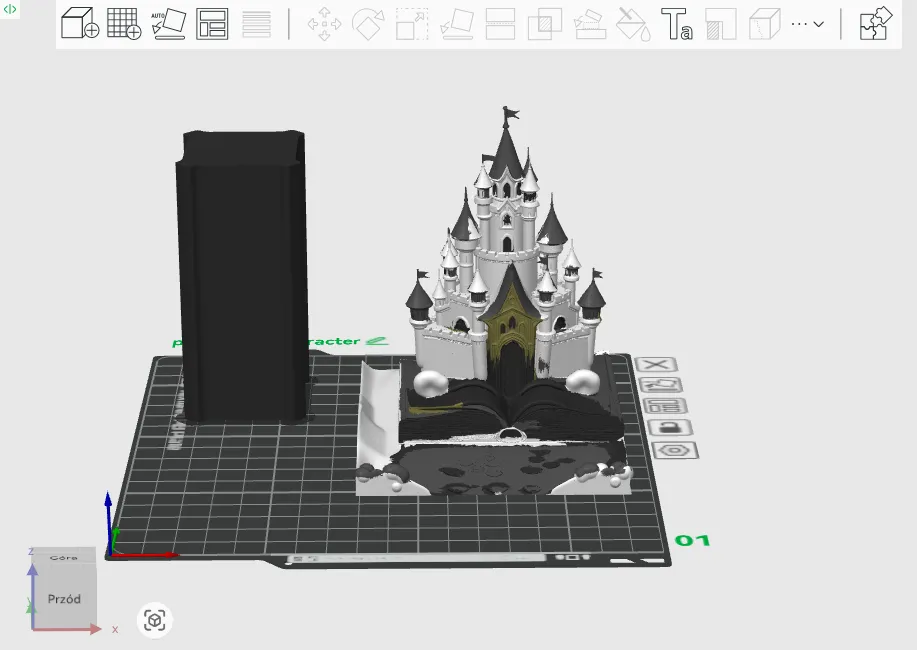
Task: Click the Add model cube icon
Action: pyautogui.click(x=80, y=23)
